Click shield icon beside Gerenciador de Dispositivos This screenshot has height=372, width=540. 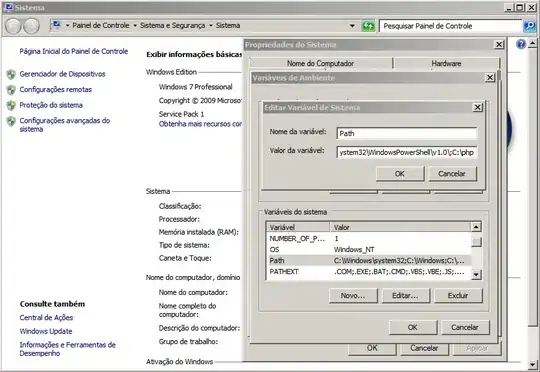[x=11, y=74]
